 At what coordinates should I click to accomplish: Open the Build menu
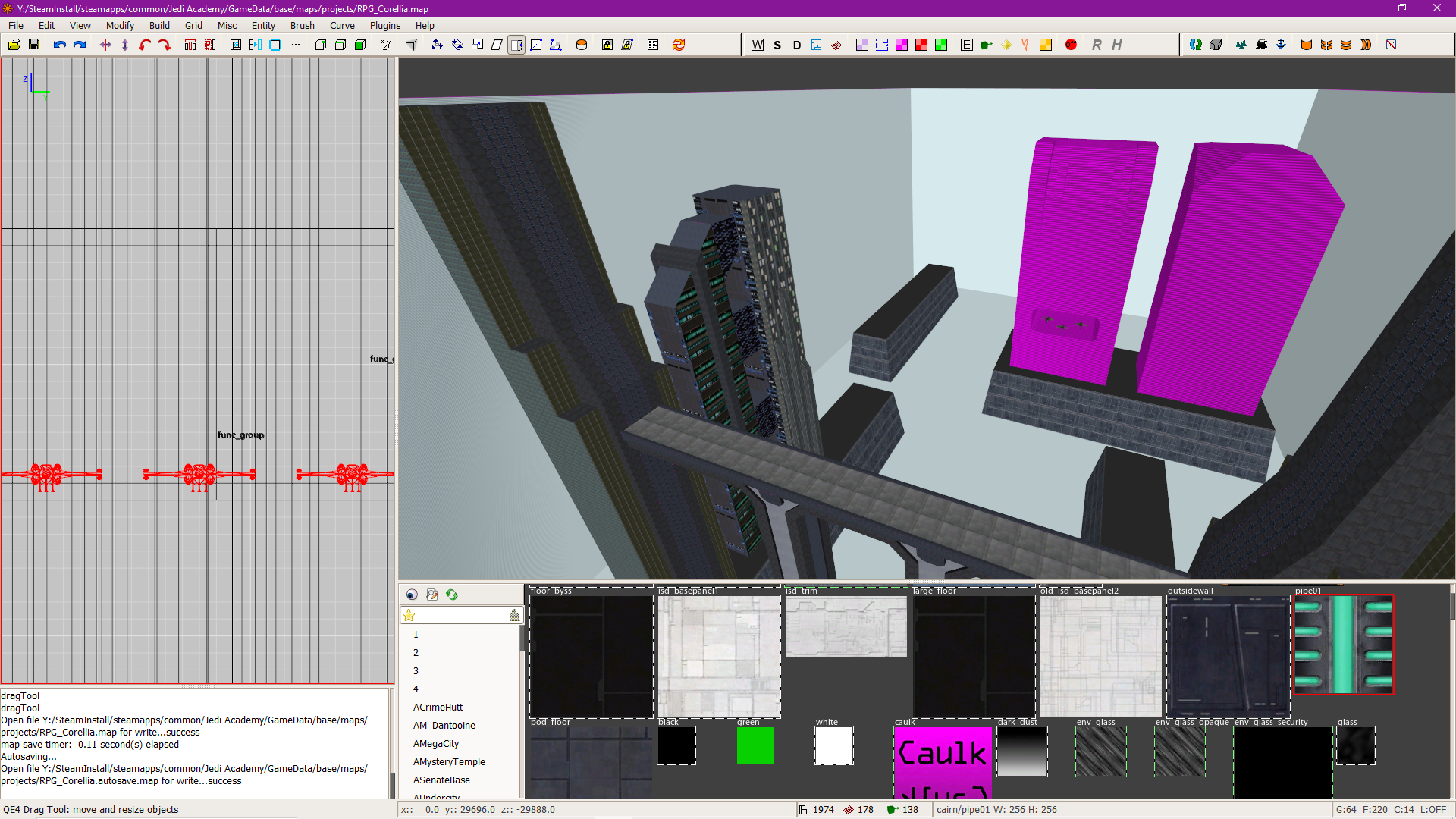[x=159, y=25]
